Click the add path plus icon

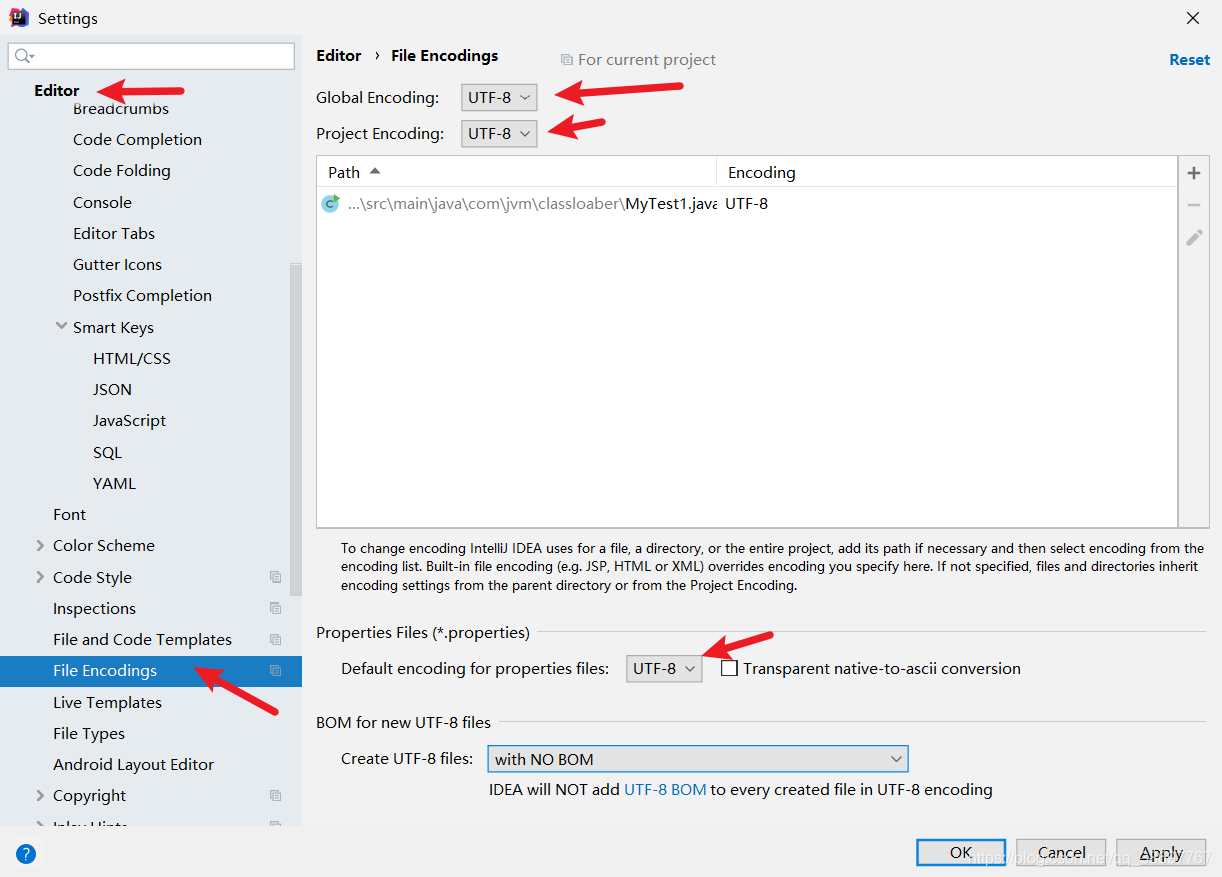[1193, 173]
